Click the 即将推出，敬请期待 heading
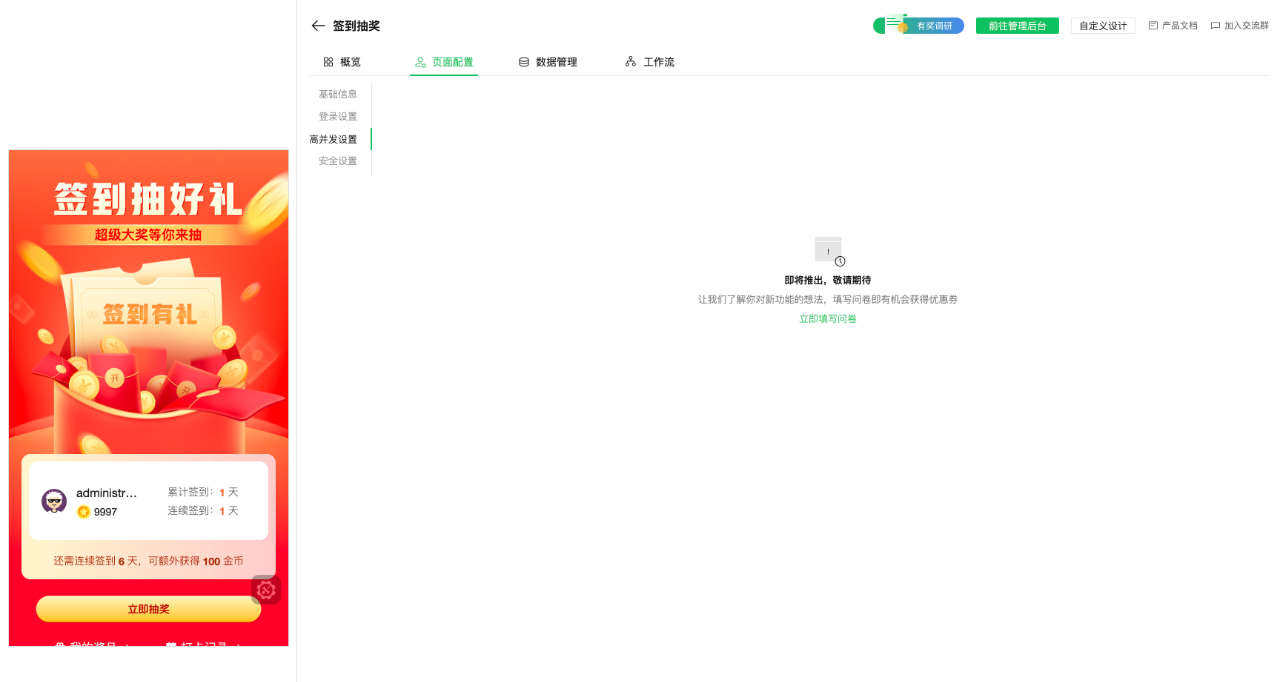 (x=828, y=281)
